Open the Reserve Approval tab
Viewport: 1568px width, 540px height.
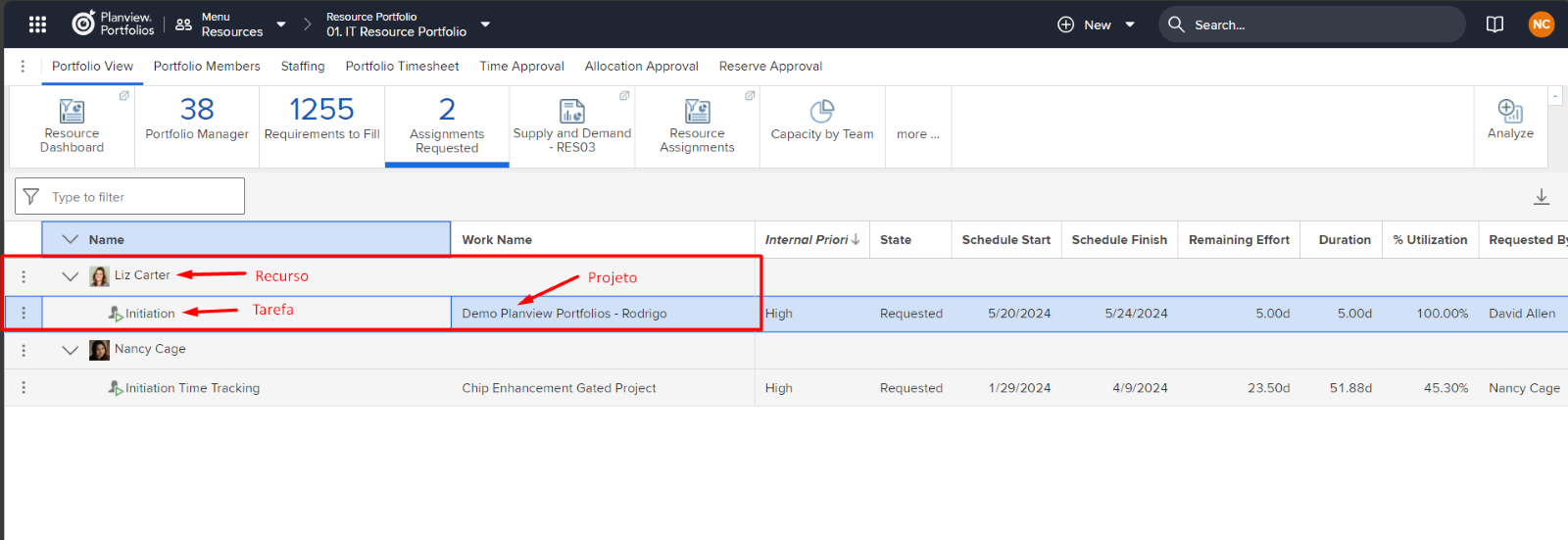[x=770, y=67]
